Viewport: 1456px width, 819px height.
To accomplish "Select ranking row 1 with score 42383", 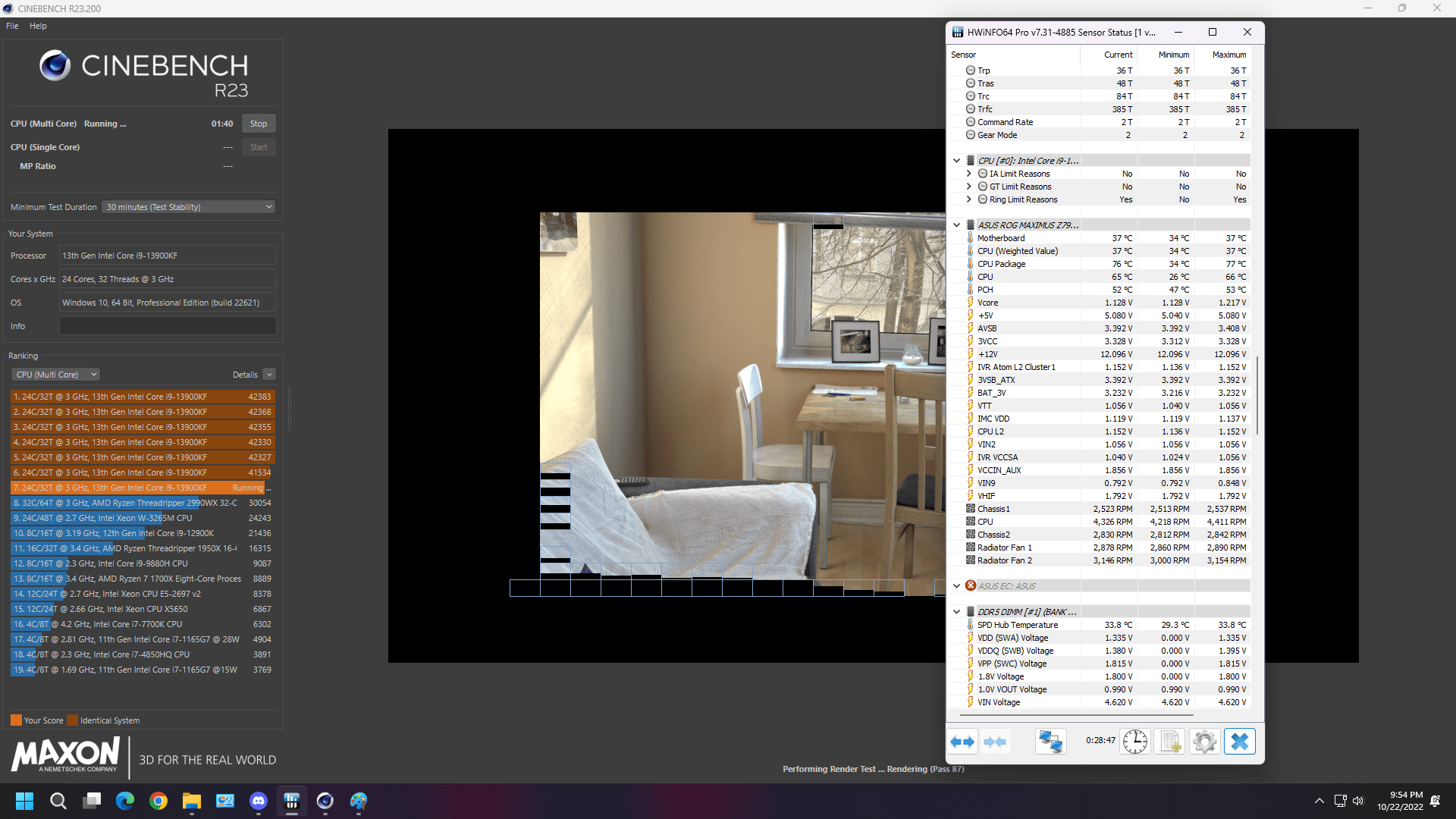I will 142,397.
